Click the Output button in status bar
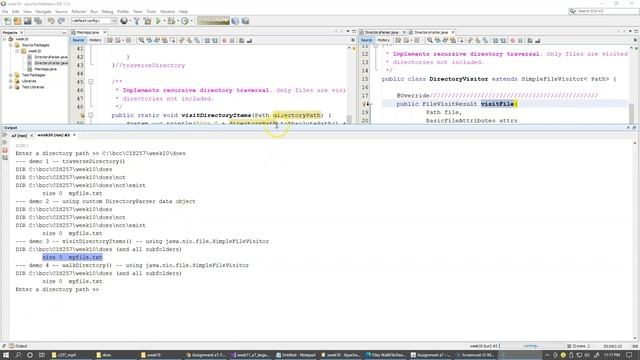 (18, 346)
